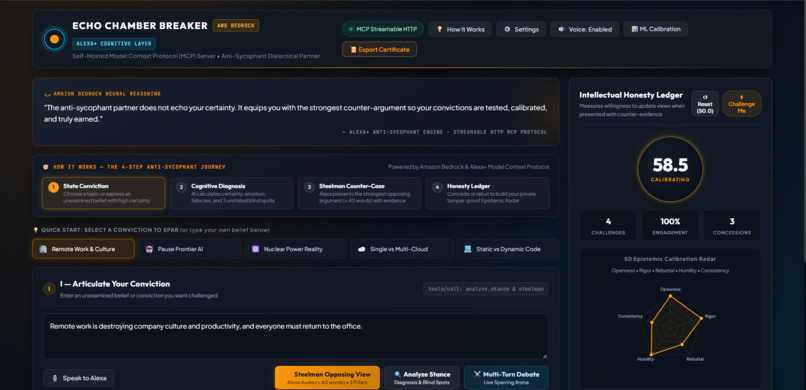Select step 4 Honesty Ledger

pos(487,193)
